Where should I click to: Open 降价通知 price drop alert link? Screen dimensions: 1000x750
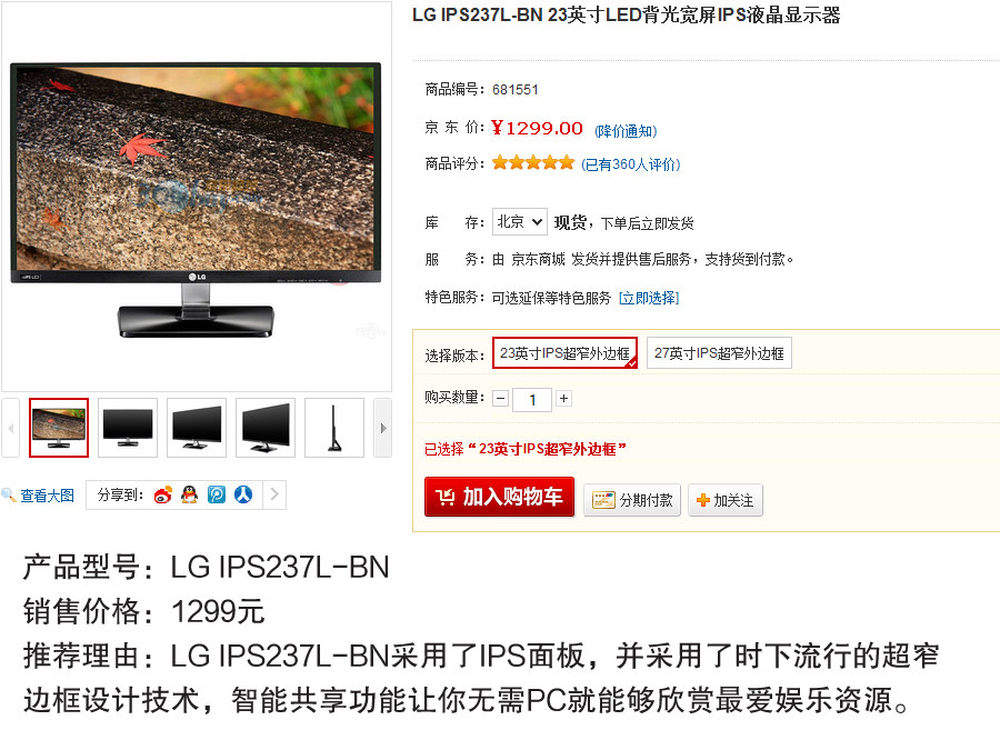point(625,131)
